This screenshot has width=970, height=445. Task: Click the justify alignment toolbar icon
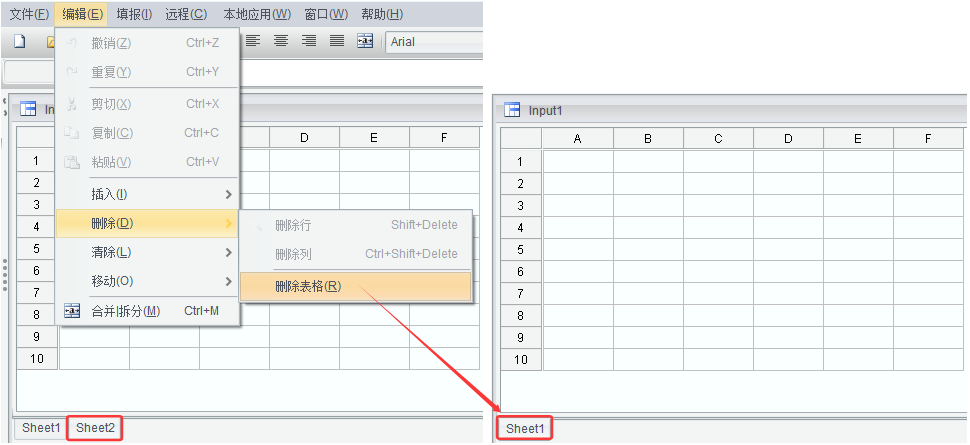click(337, 41)
